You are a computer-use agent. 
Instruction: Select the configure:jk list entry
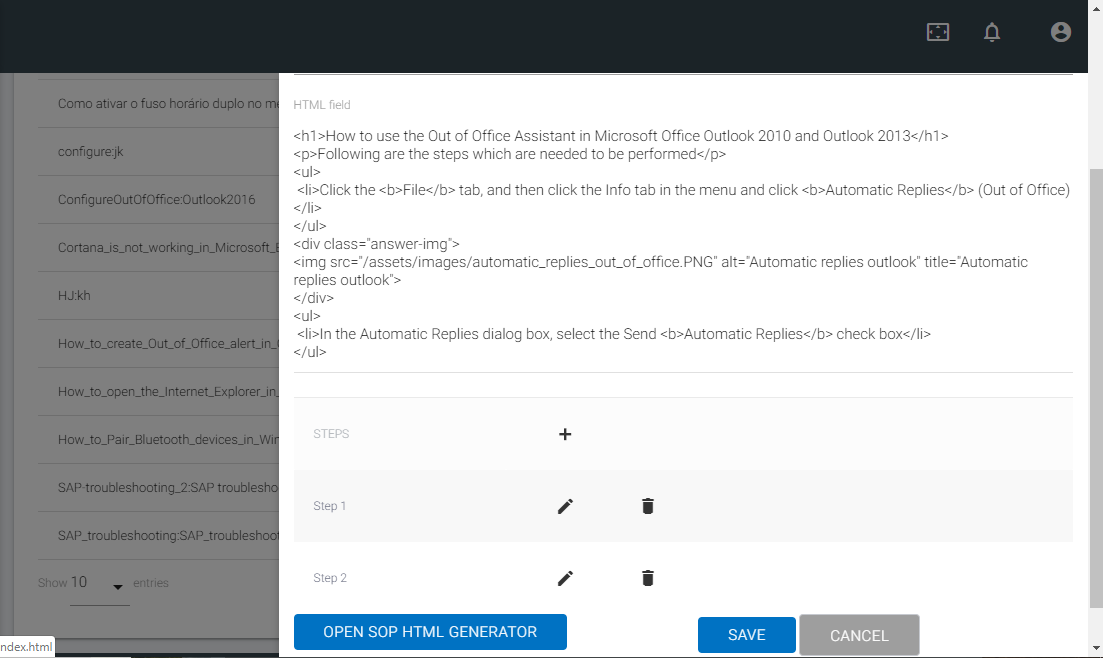90,152
